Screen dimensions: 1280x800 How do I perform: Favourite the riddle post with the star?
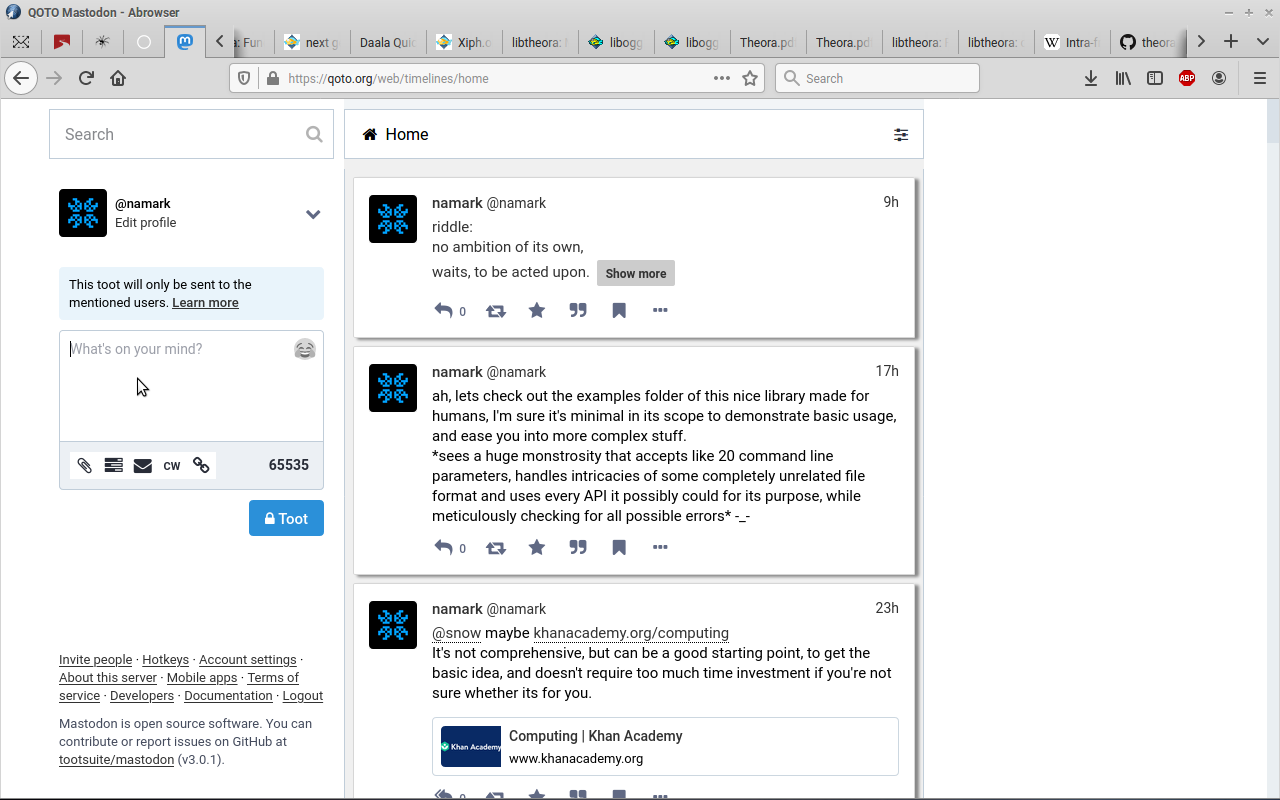click(x=537, y=311)
